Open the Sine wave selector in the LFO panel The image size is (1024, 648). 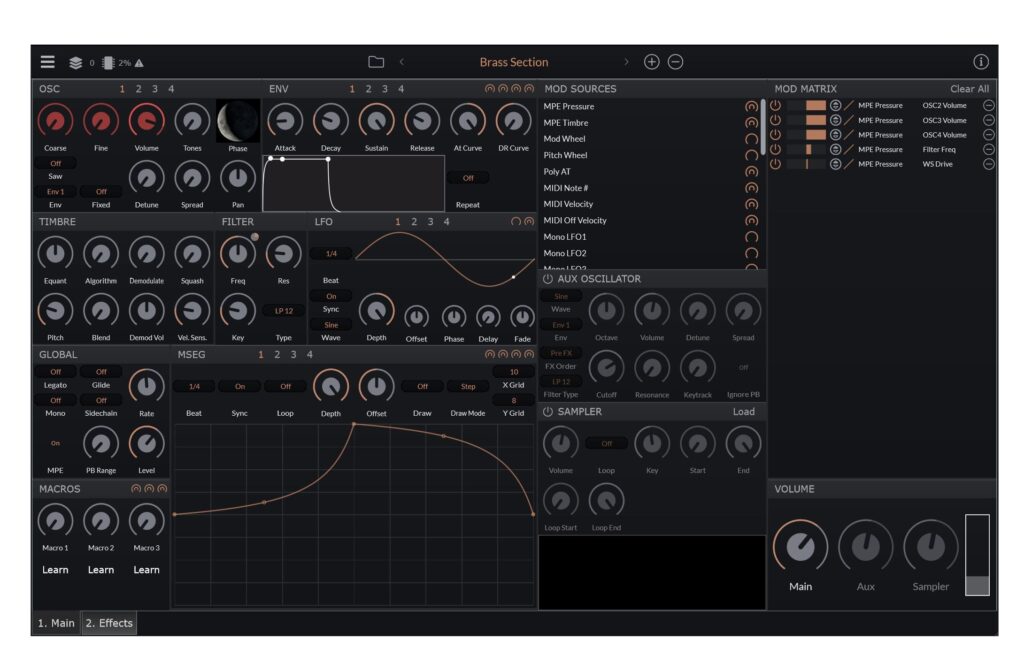click(x=331, y=324)
